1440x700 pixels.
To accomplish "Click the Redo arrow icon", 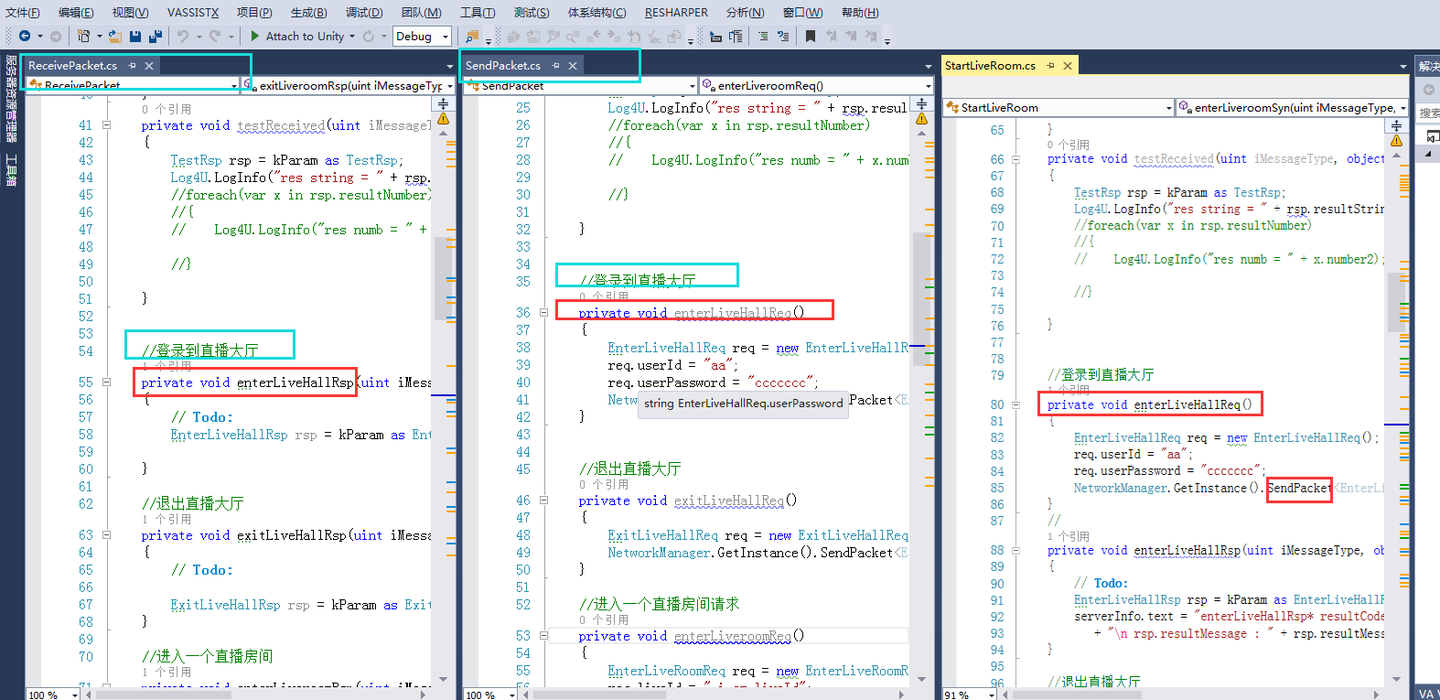I will 215,36.
